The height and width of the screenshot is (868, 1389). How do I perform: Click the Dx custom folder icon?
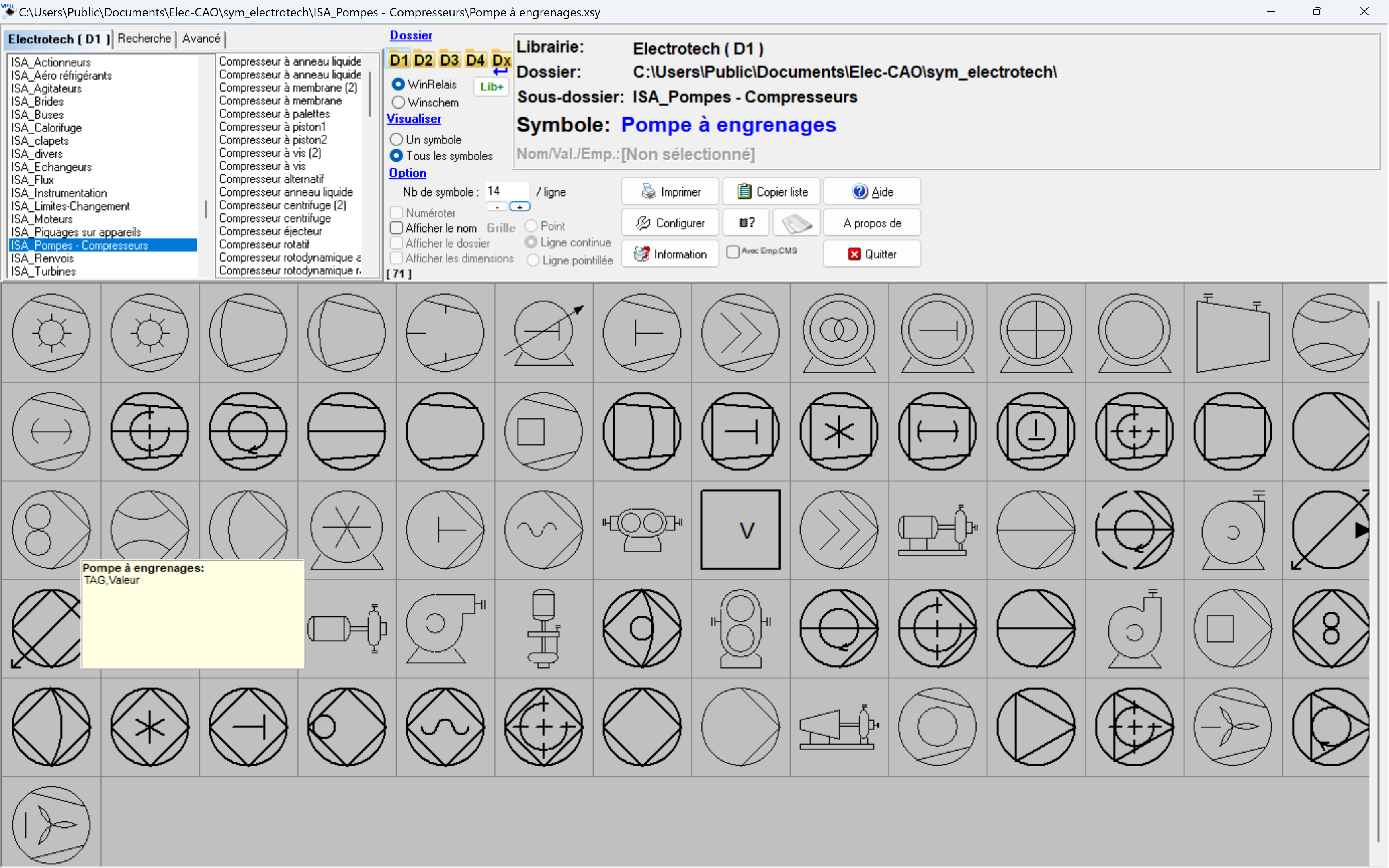(501, 60)
